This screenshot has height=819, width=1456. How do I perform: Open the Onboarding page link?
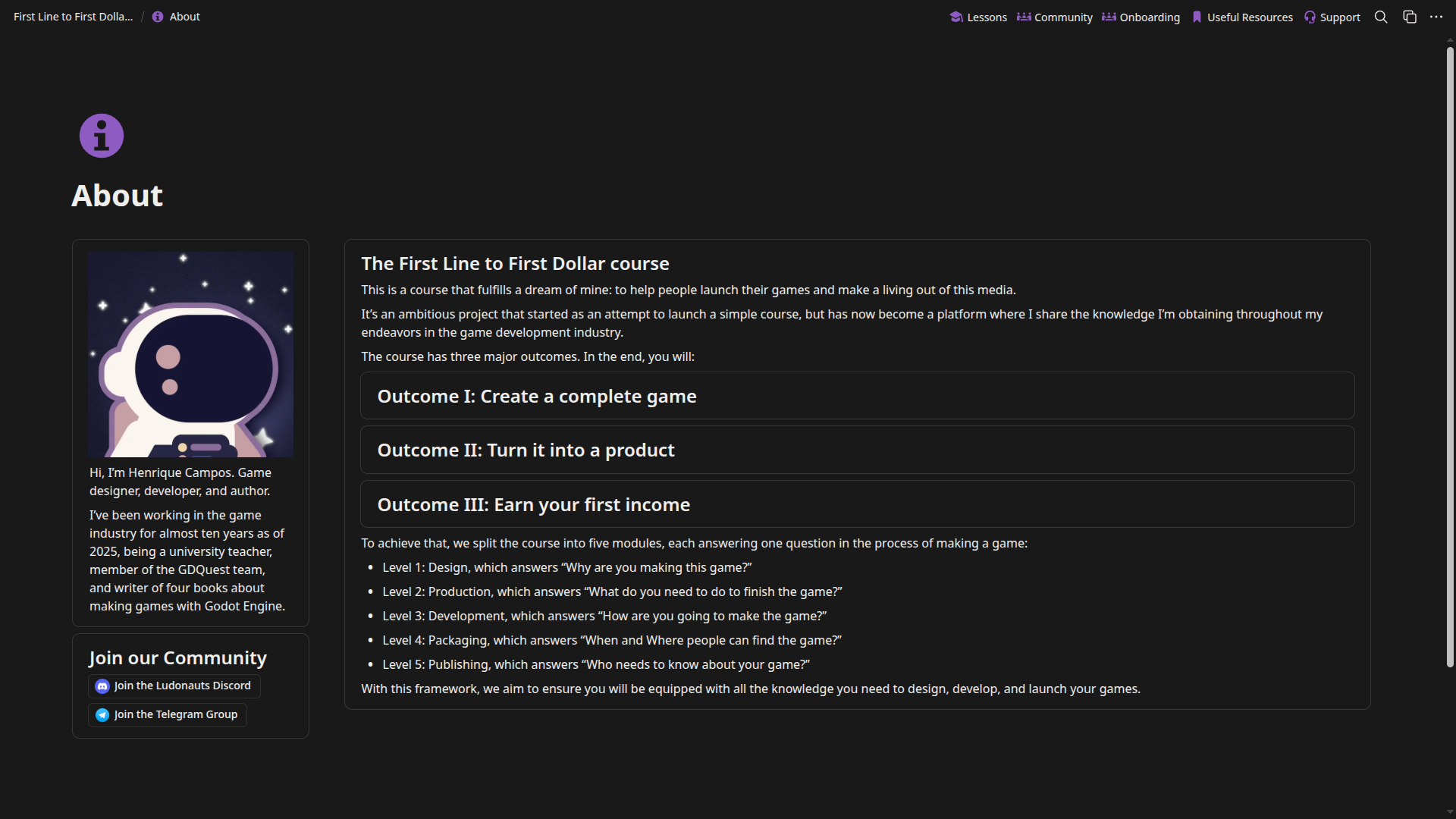(x=1141, y=17)
